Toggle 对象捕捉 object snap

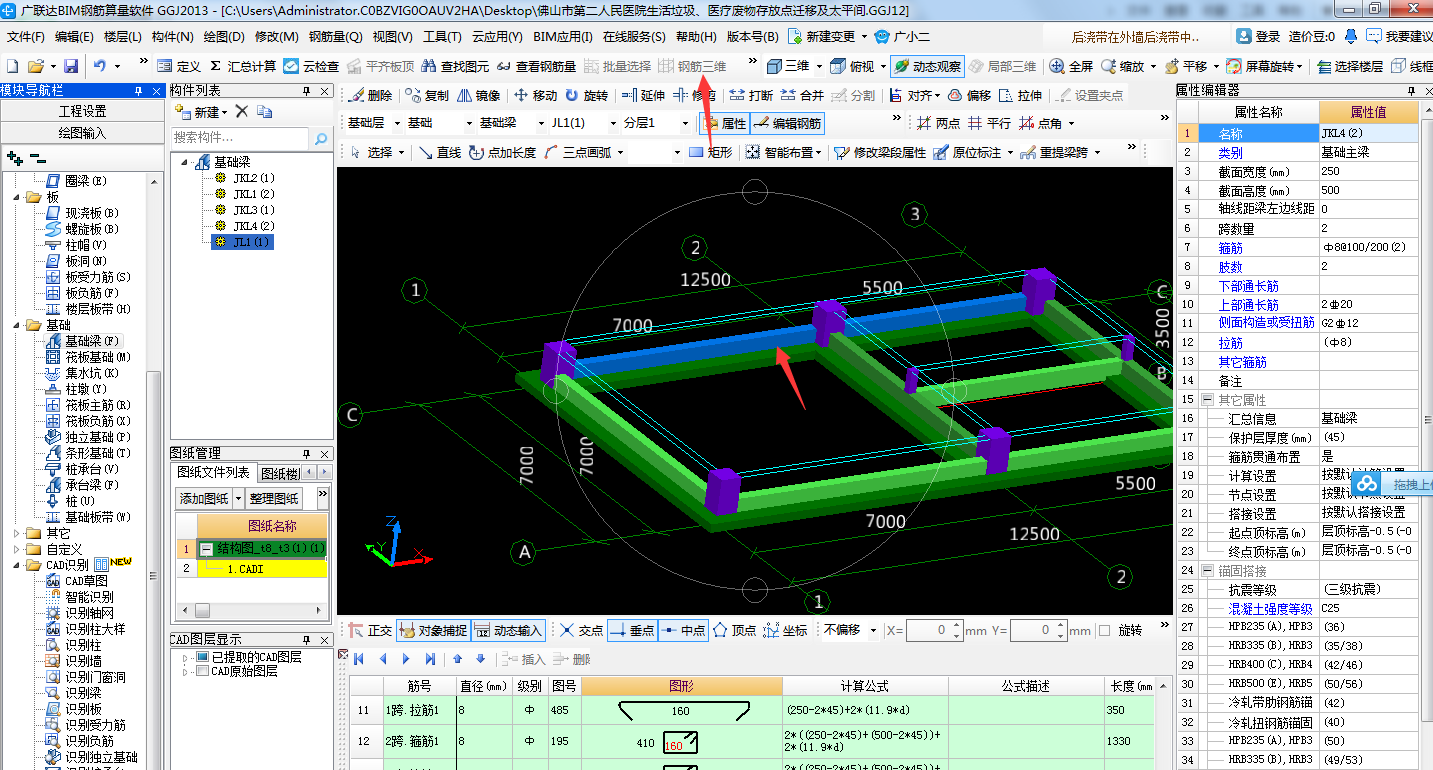point(433,630)
